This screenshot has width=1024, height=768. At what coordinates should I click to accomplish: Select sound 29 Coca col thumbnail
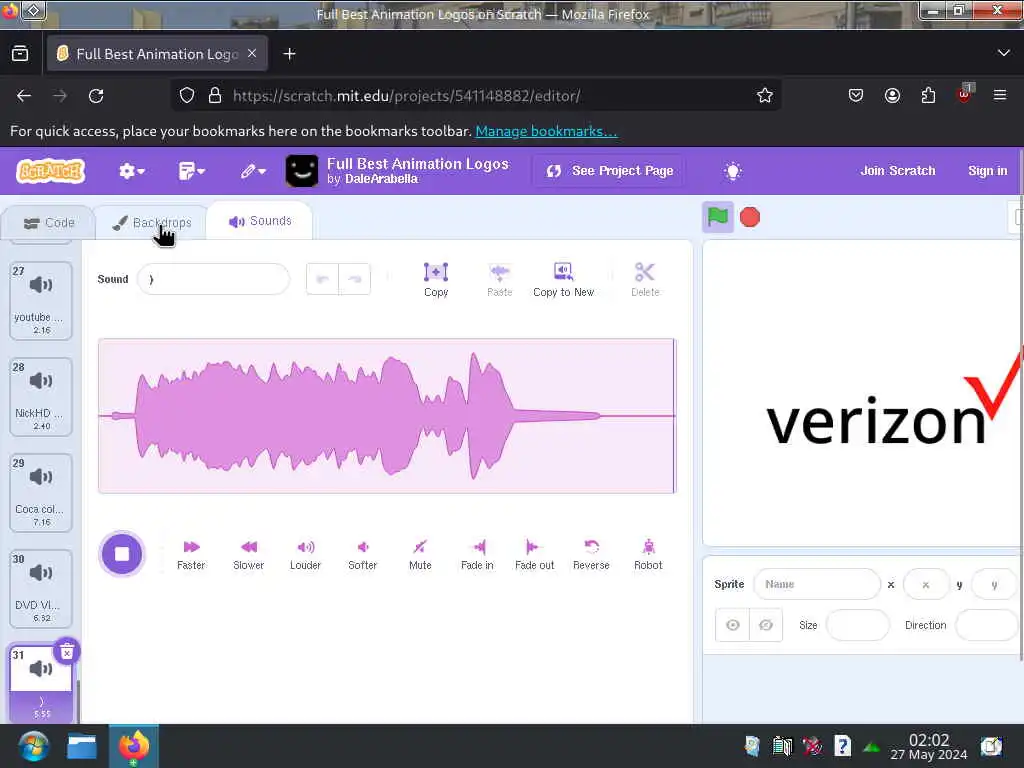40,492
